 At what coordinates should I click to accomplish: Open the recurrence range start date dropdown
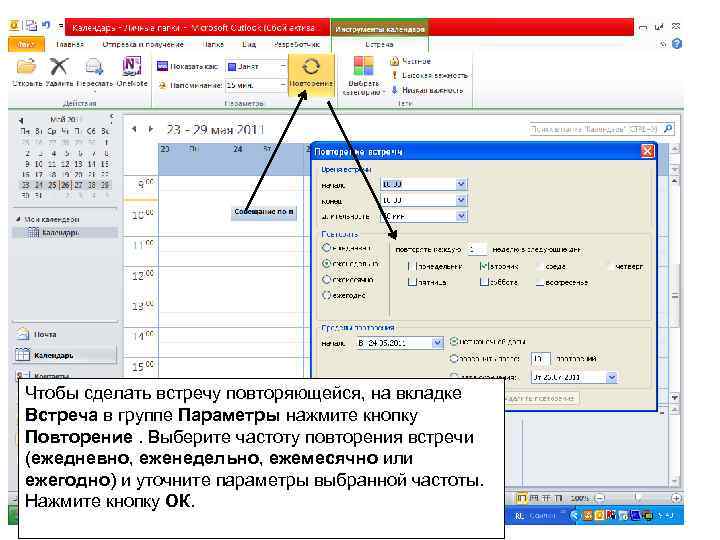(437, 343)
